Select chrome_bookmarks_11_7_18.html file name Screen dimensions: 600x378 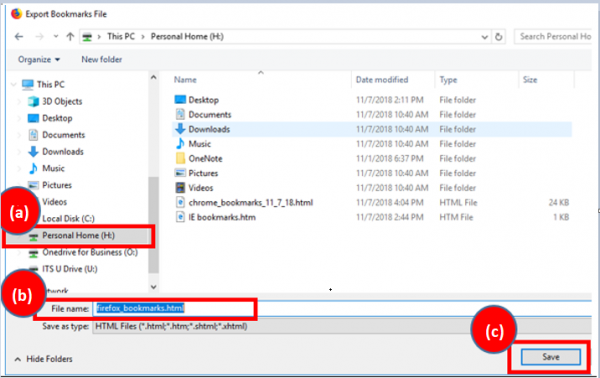click(251, 202)
